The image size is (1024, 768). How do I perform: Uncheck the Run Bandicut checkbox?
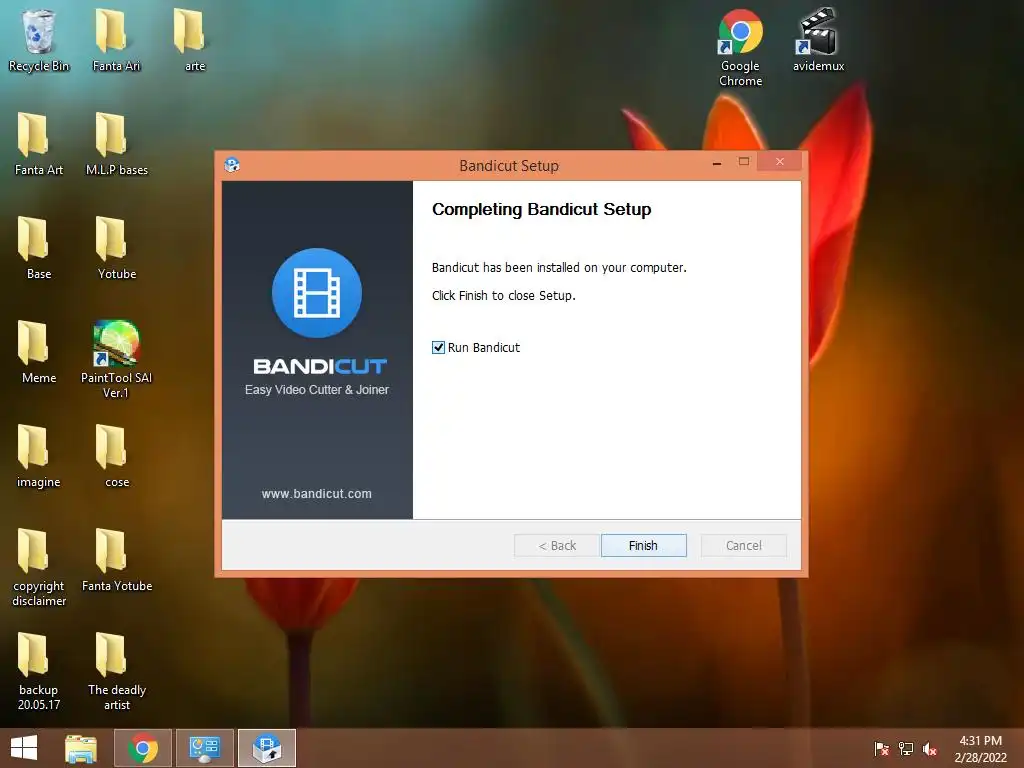pyautogui.click(x=438, y=347)
